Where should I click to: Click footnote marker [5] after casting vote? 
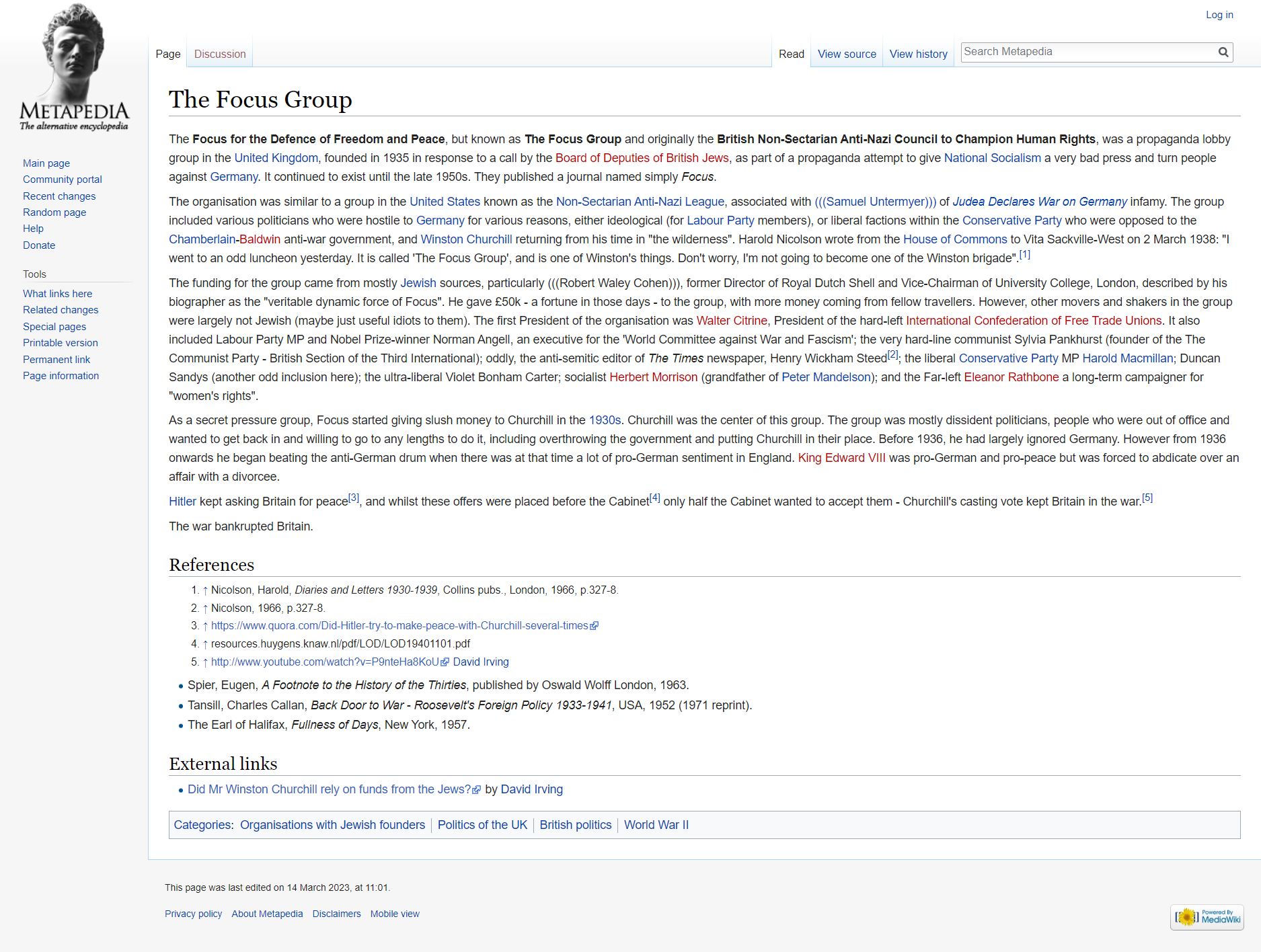click(1147, 498)
